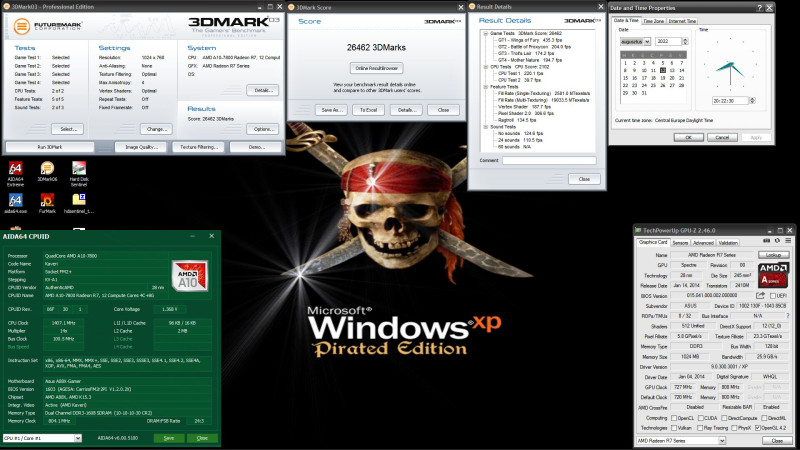Viewport: 800px width, 450px height.
Task: Launch the Hard Disk Sentinel desktop icon
Action: [79, 174]
